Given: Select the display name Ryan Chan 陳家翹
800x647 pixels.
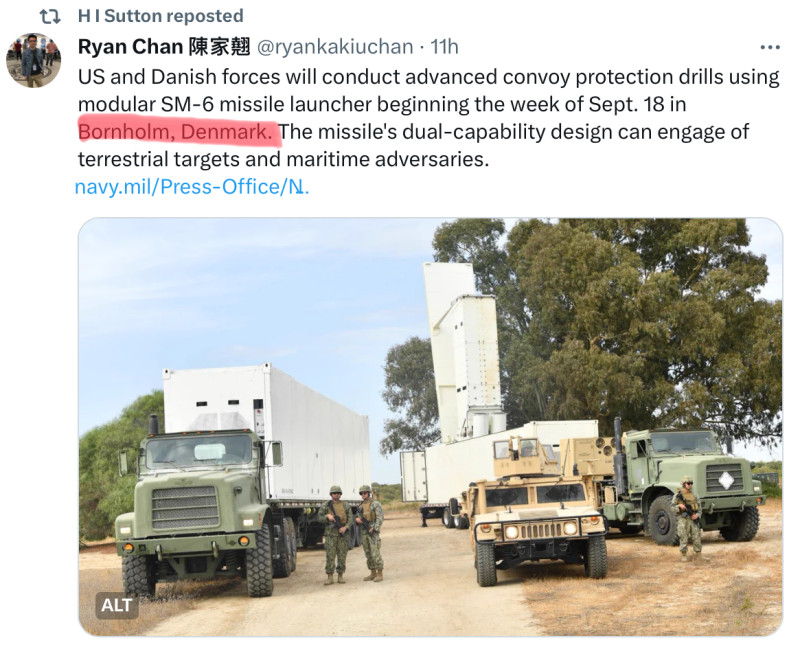Looking at the screenshot, I should [x=164, y=46].
